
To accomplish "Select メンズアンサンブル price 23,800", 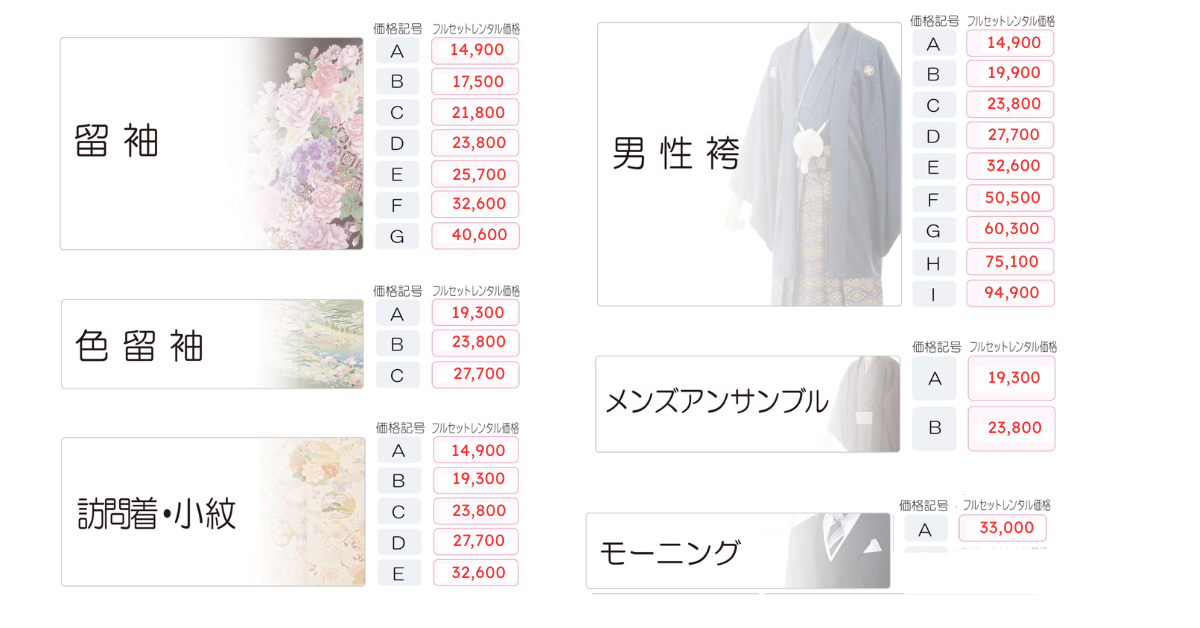I will 1011,428.
